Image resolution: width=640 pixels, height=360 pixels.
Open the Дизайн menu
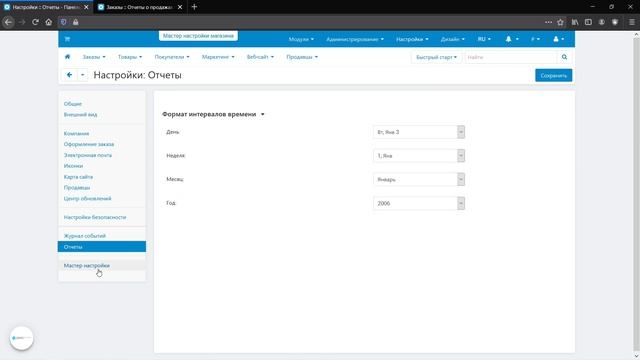(453, 39)
